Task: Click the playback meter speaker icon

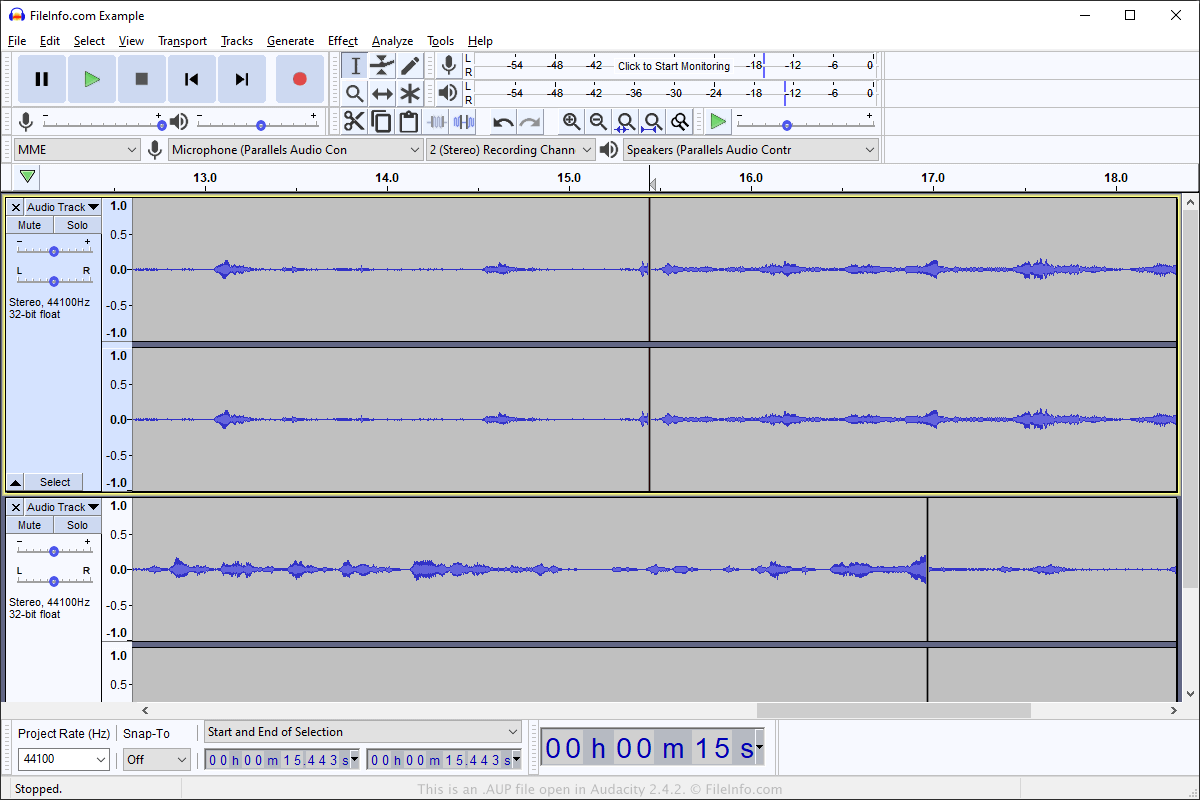Action: 449,93
